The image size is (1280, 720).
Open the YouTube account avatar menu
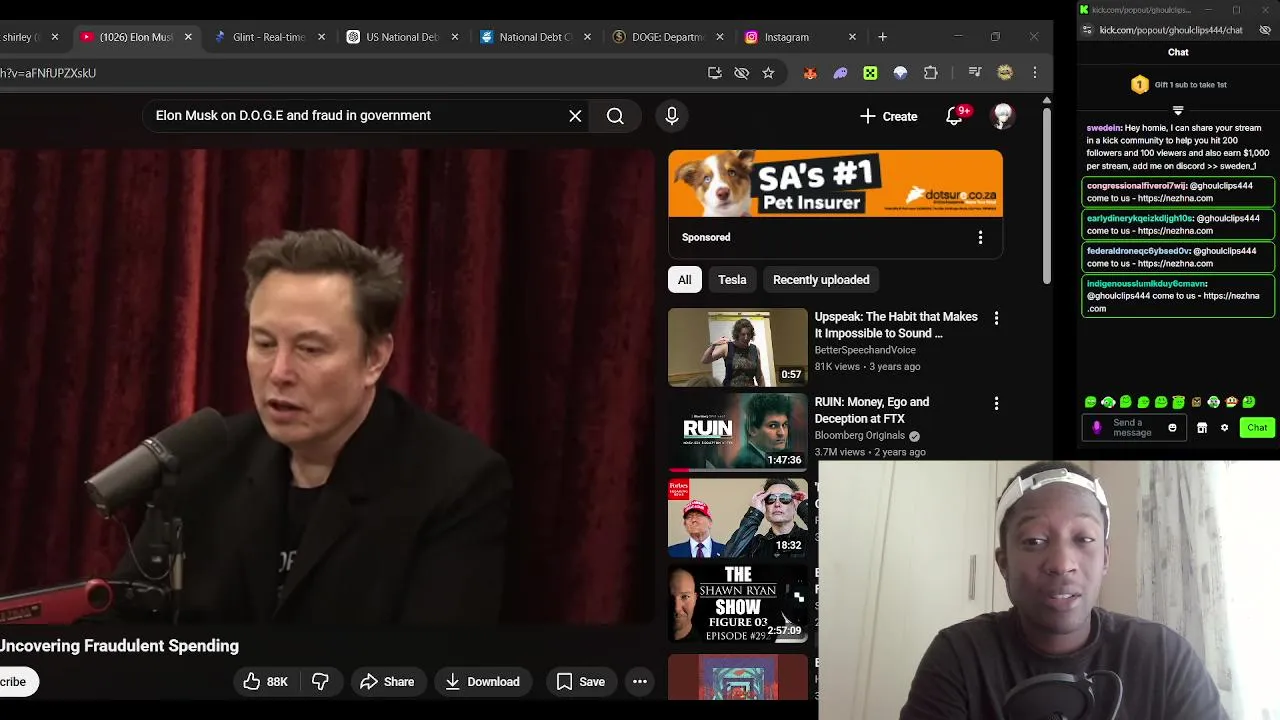[x=1002, y=116]
